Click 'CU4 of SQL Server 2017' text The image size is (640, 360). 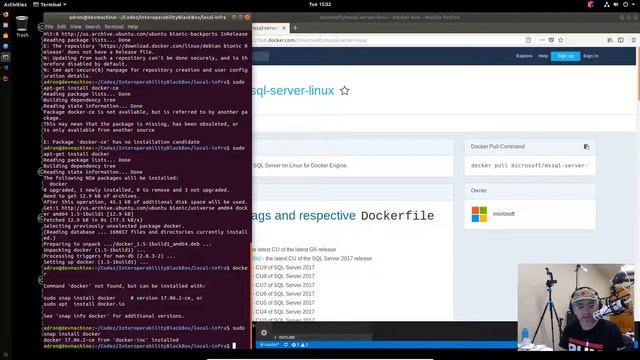coord(285,312)
